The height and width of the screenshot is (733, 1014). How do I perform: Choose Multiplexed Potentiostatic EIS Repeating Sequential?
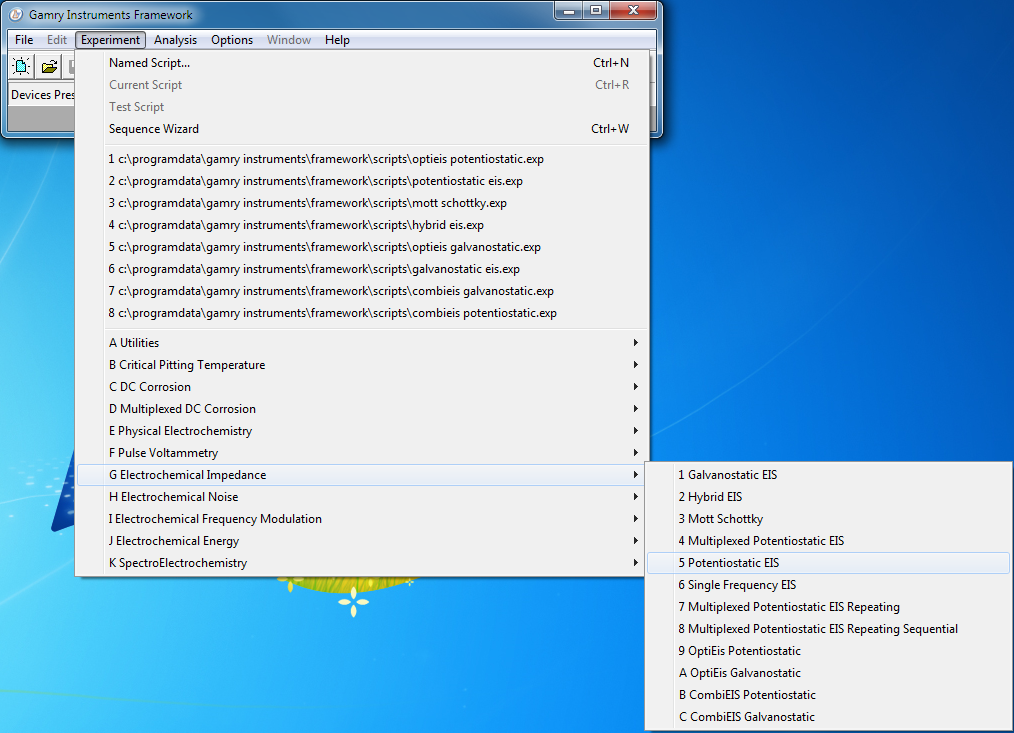tap(828, 628)
